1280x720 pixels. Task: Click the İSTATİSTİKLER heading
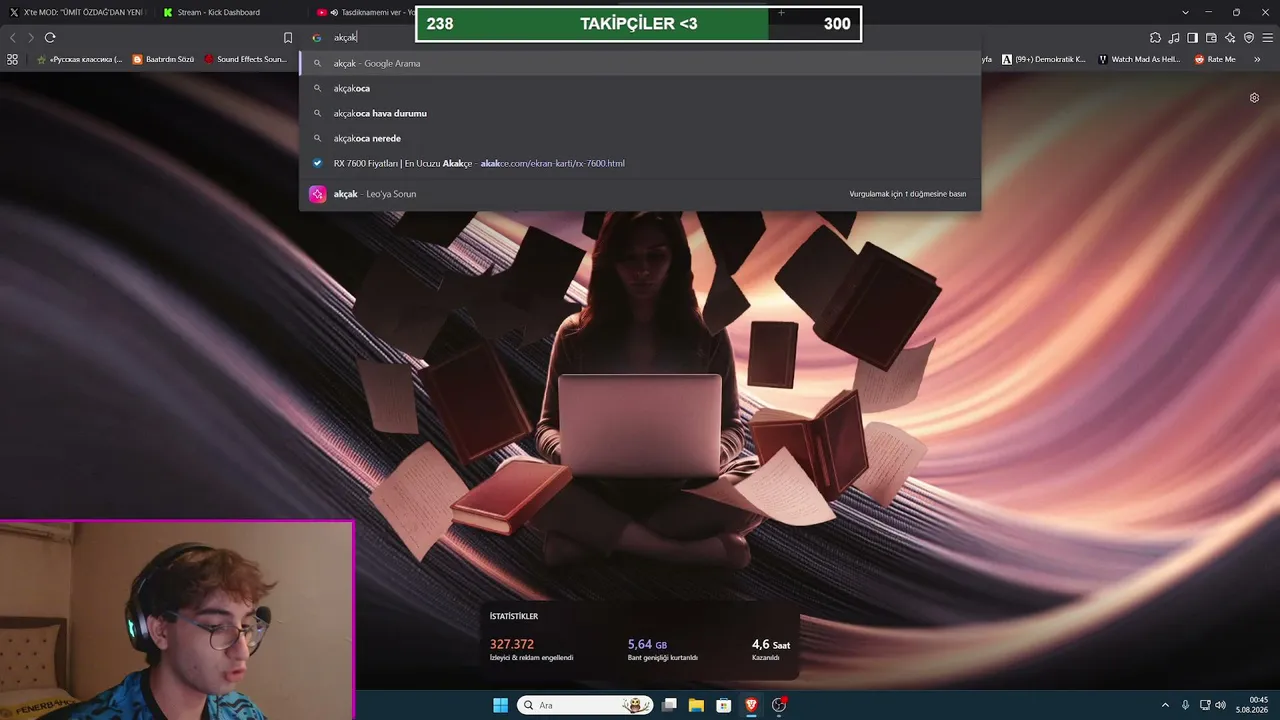[514, 616]
